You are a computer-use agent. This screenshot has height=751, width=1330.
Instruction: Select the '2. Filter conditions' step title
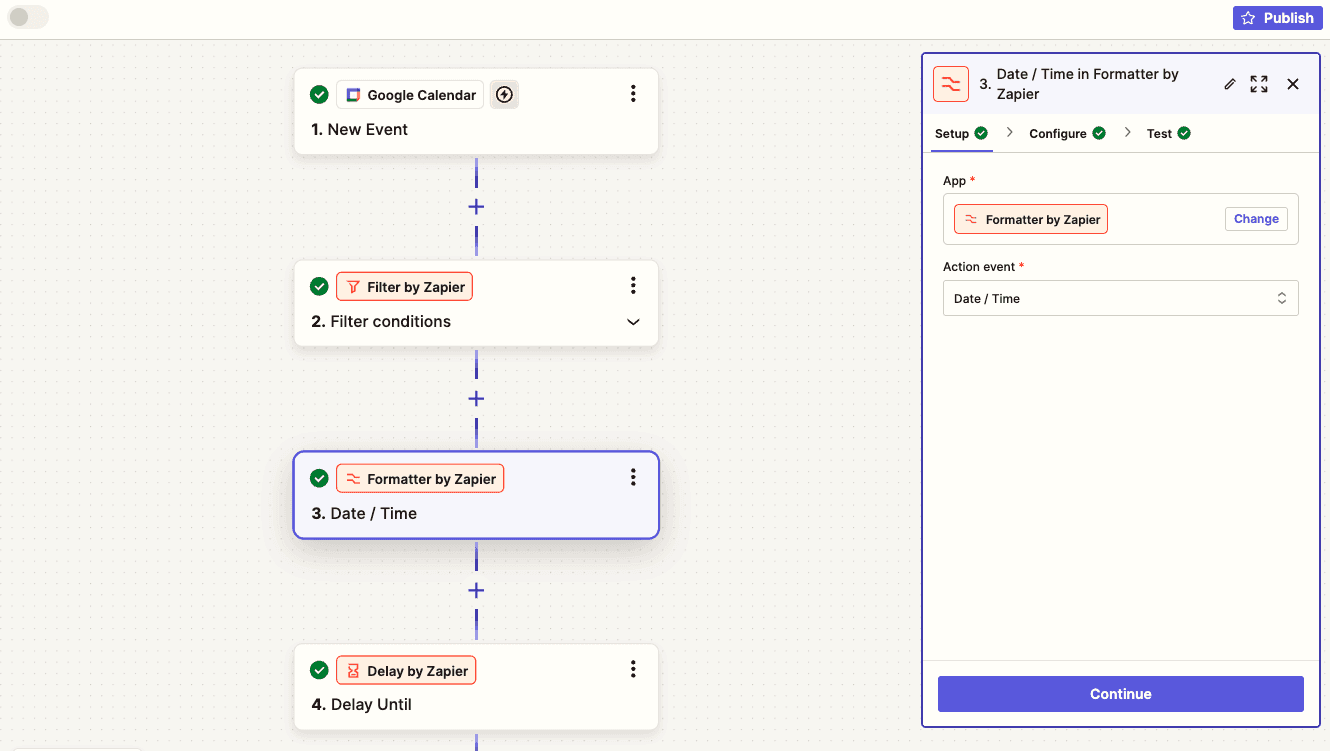coord(381,322)
